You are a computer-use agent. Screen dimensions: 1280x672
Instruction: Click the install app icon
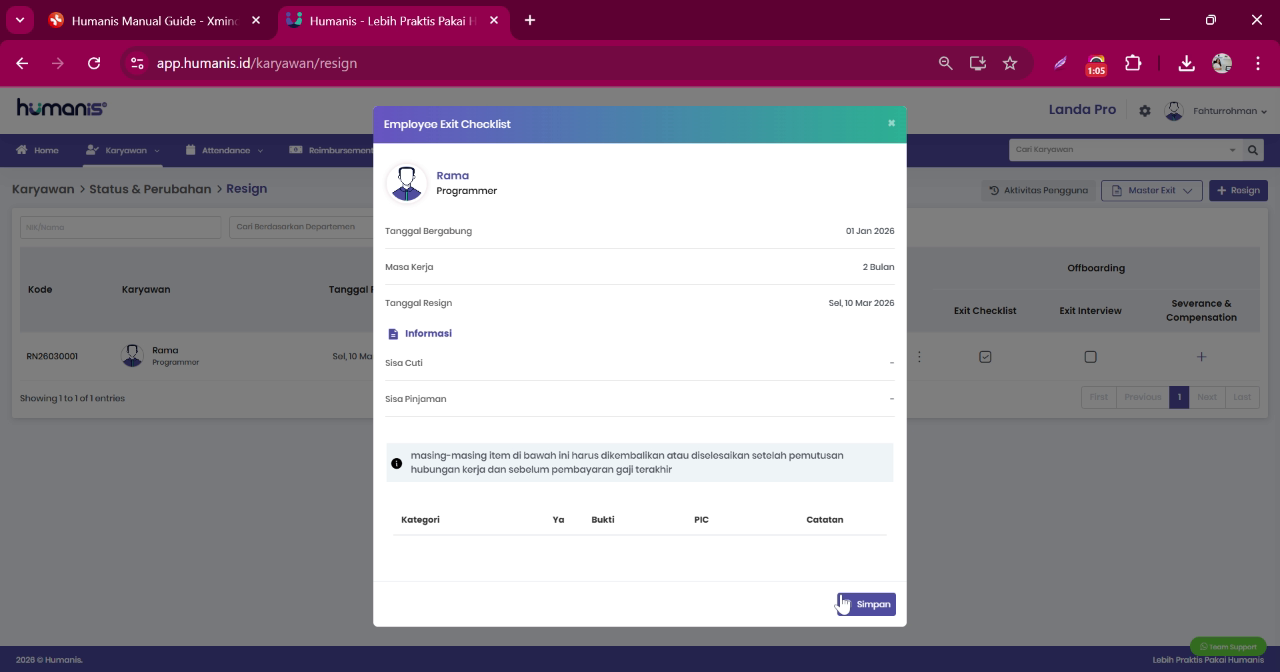click(x=978, y=63)
